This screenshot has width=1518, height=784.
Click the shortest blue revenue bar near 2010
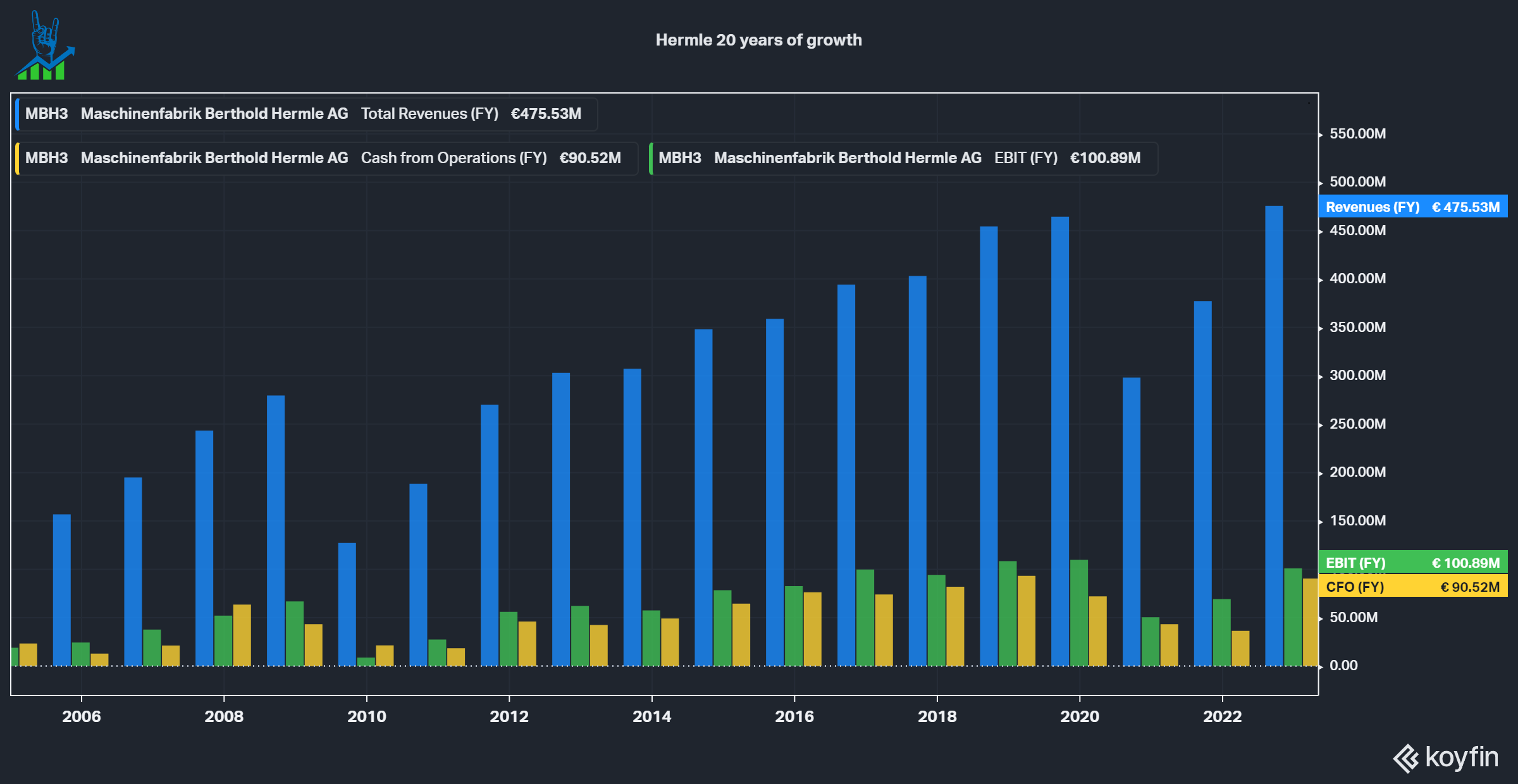point(347,604)
